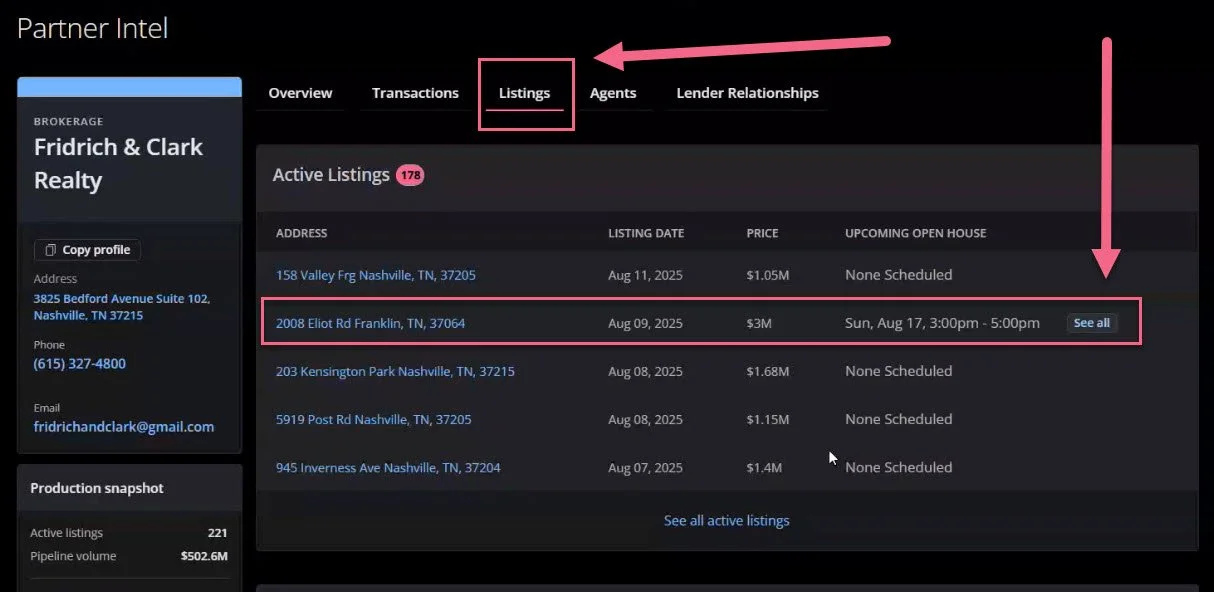Click the Pipeline volume $502.6M value

click(x=205, y=556)
